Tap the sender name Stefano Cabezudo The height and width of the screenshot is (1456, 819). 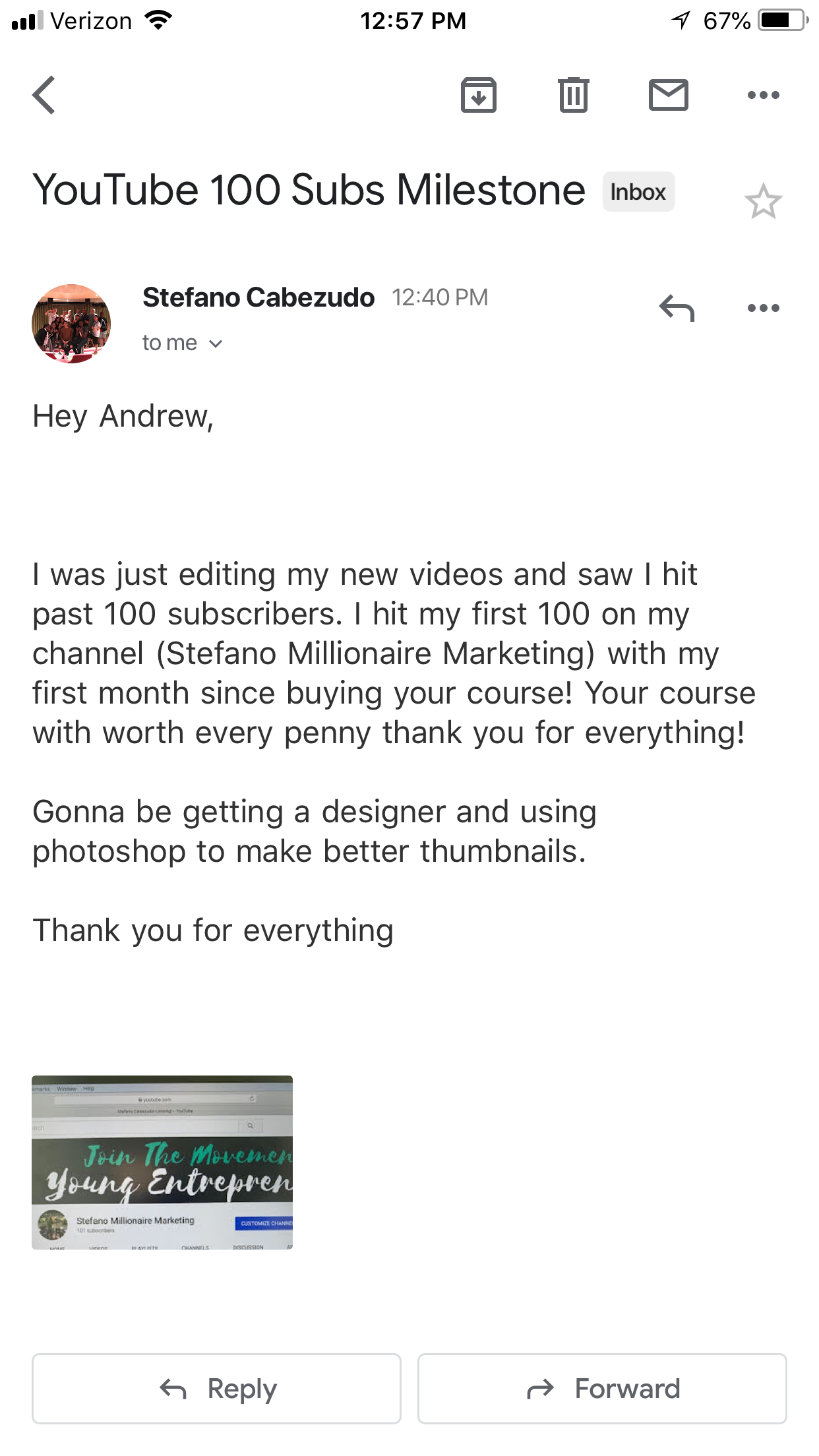coord(258,297)
